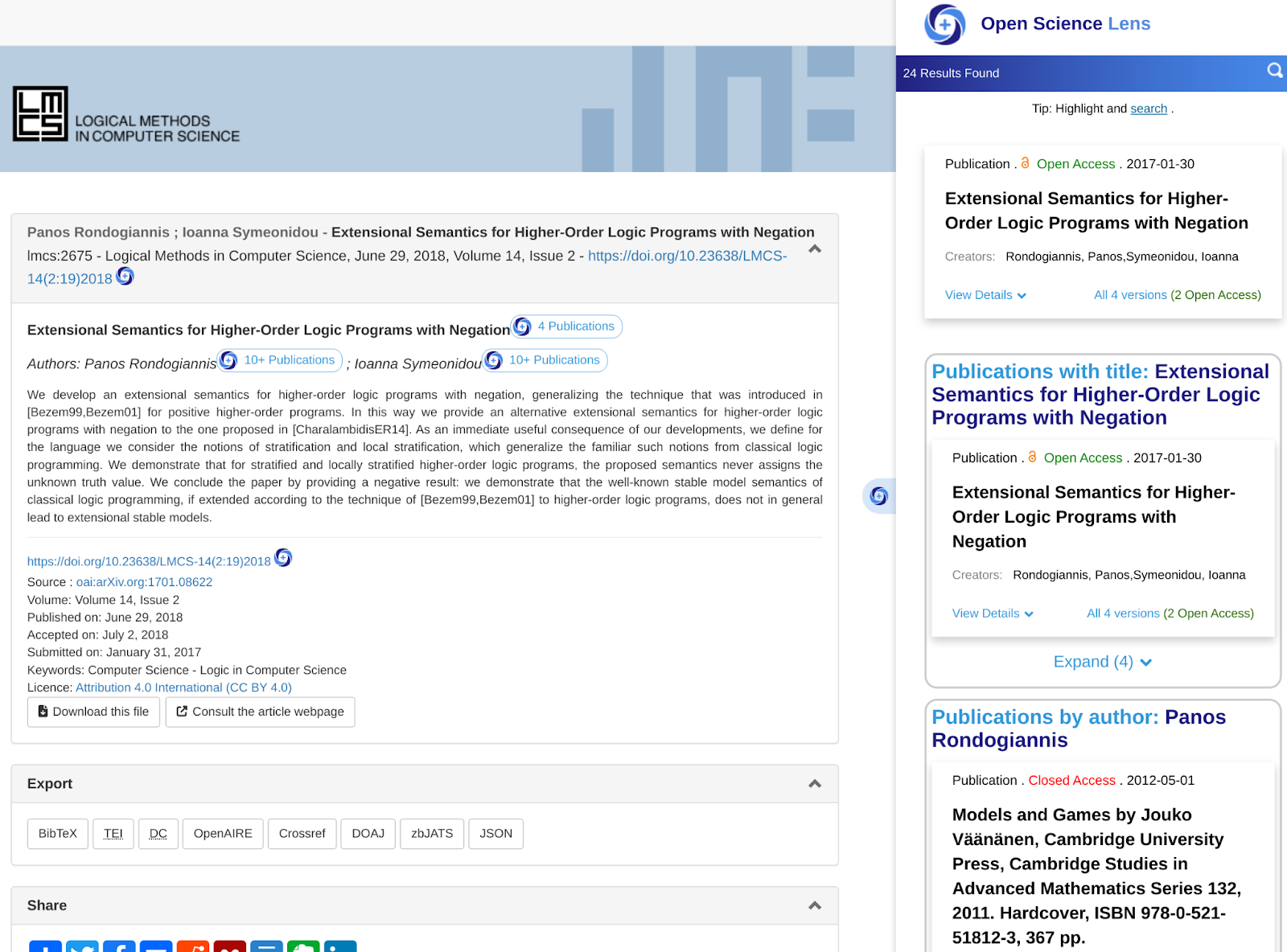Click 'Accepted on: July 2, 2018' line
Viewport: 1287px width, 952px height.
98,635
